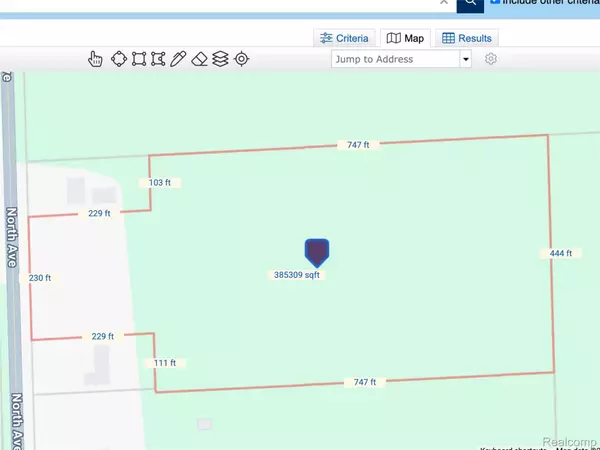Click the top 747 ft measurement label

[x=360, y=145]
